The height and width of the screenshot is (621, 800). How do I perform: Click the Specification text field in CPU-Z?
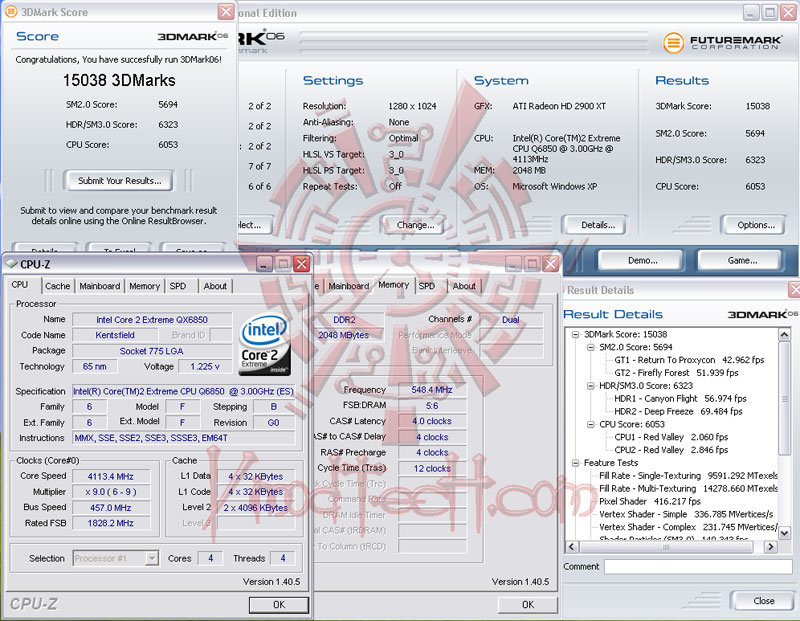point(183,391)
